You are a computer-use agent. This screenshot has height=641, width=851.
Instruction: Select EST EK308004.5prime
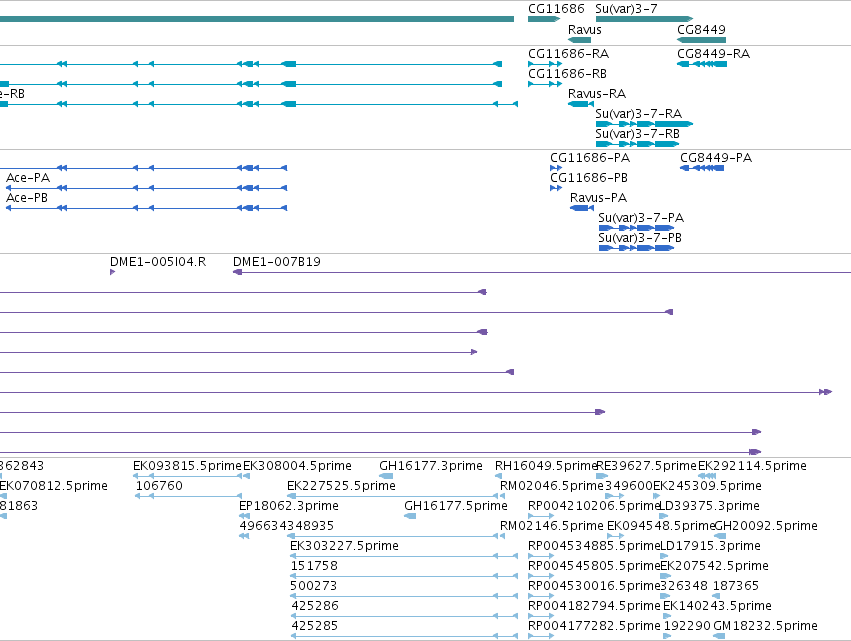click(246, 476)
